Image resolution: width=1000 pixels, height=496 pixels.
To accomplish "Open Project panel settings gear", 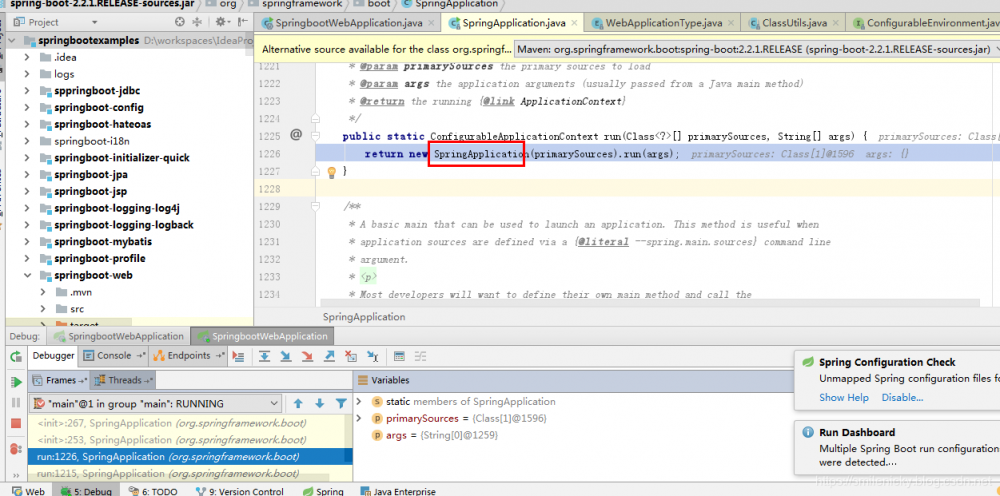I will [223, 22].
